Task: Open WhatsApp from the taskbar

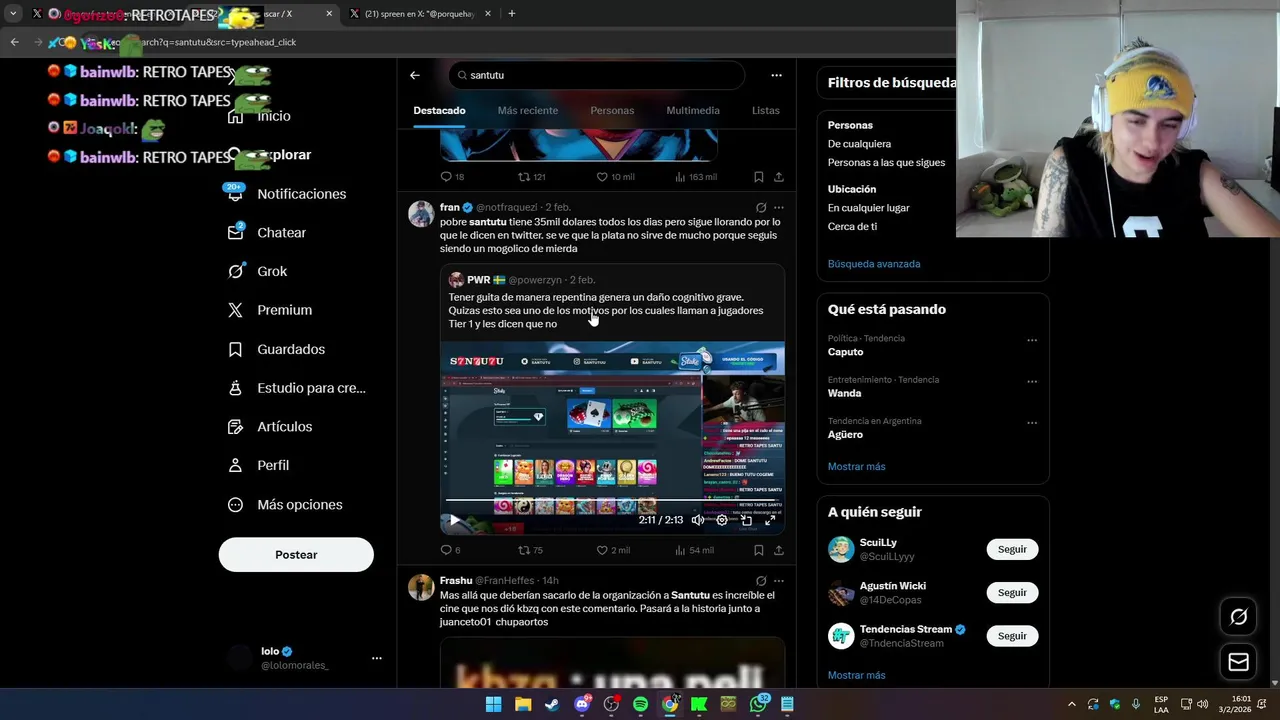Action: coord(758,704)
